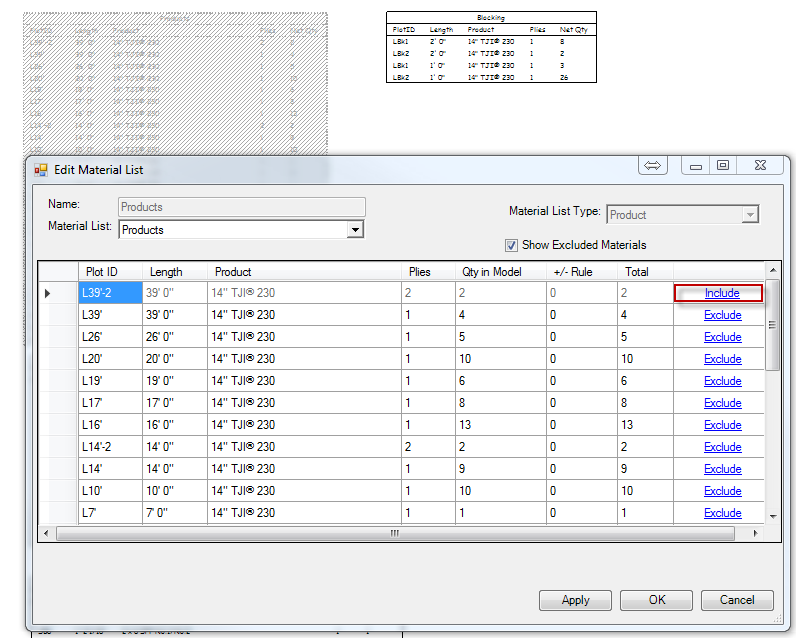Click the Plies column header
Image resolution: width=796 pixels, height=638 pixels.
[x=428, y=272]
